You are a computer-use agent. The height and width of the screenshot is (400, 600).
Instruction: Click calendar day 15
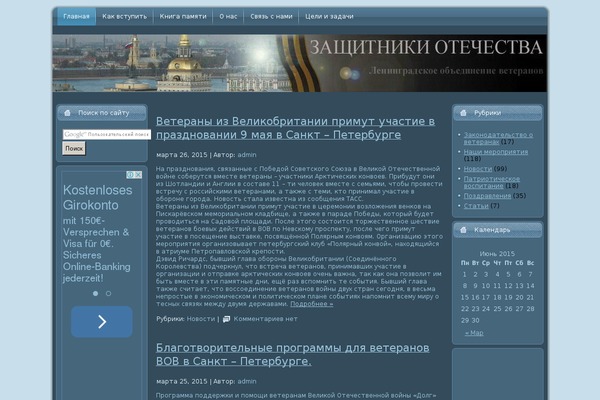tap(465, 297)
